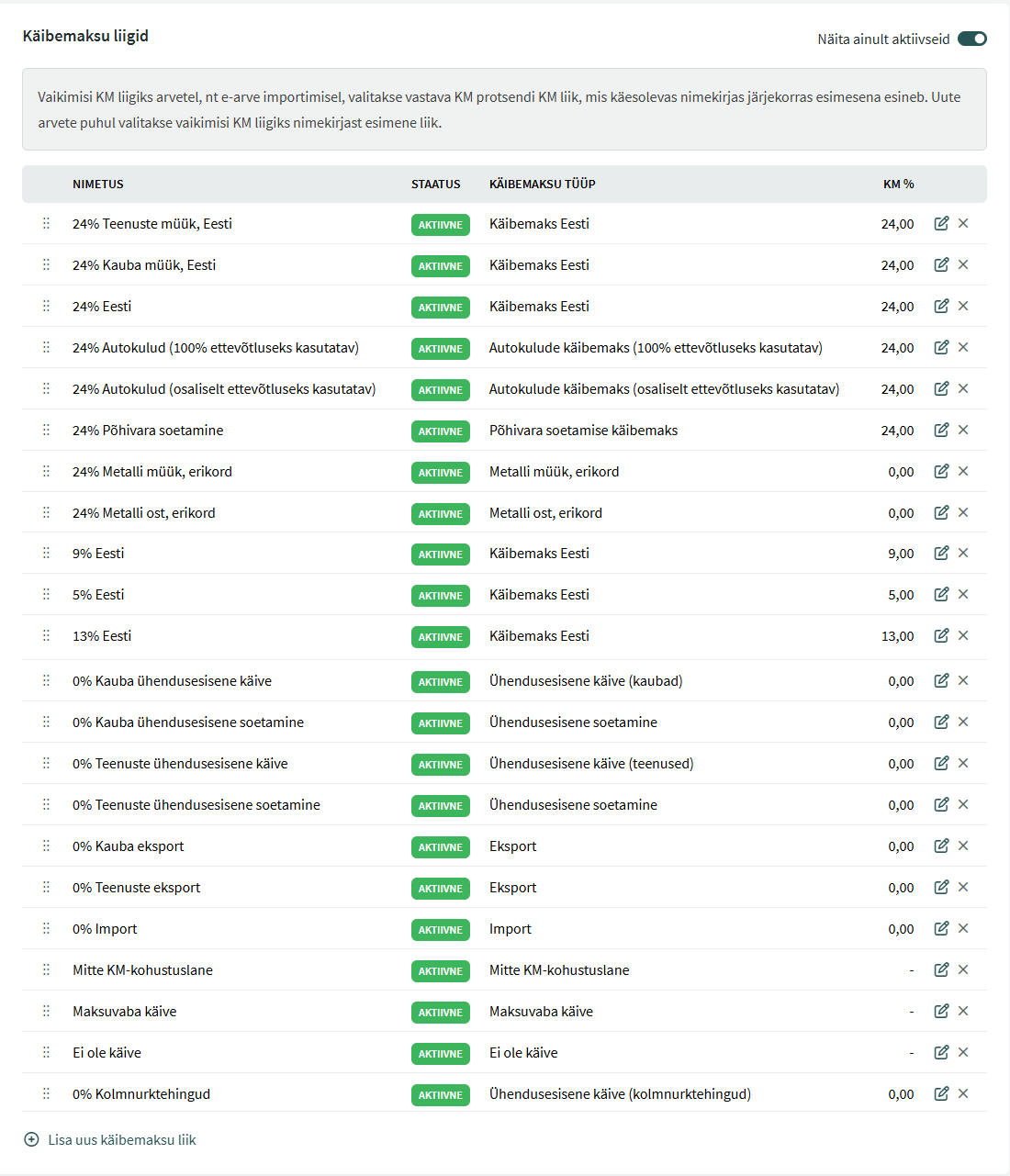Edit '24% Põhivara soetamine' tax type
Image resolution: width=1010 pixels, height=1176 pixels.
coord(941,431)
